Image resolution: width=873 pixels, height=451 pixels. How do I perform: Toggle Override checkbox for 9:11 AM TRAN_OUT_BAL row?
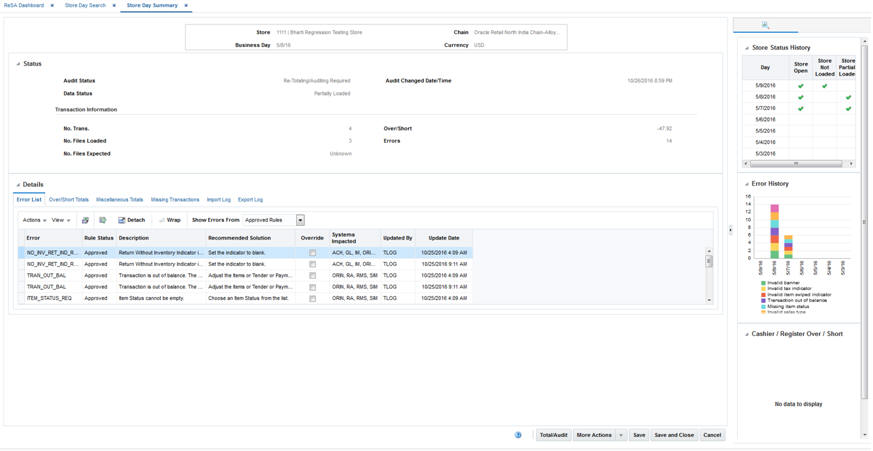click(312, 287)
